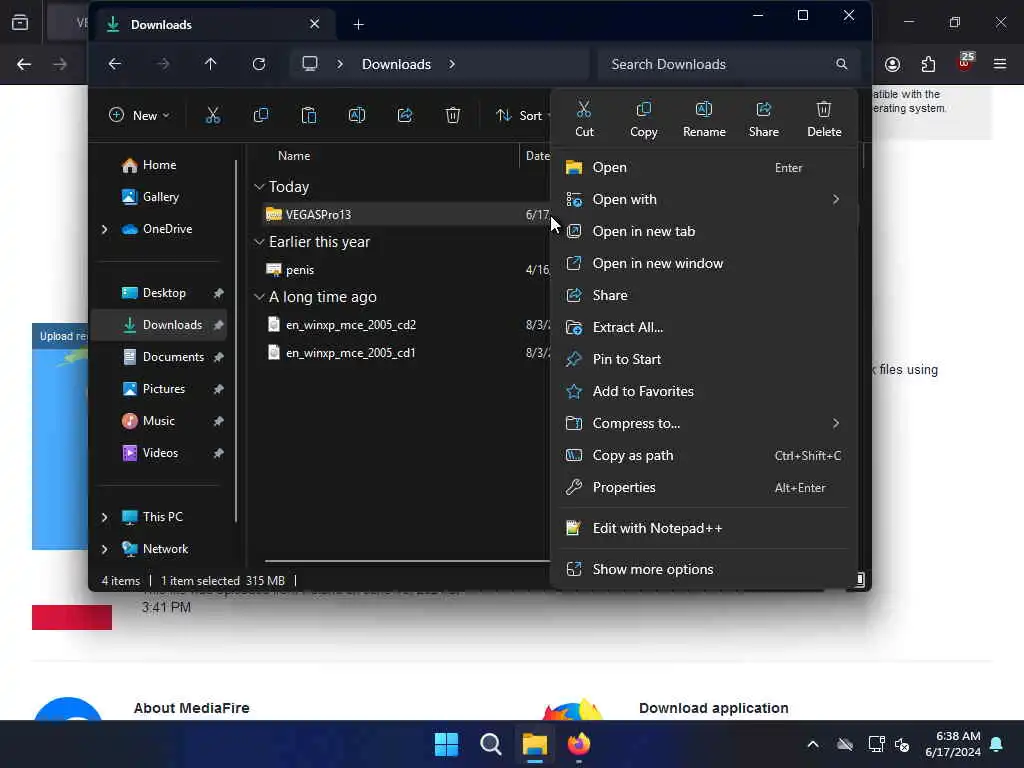Click Show more options
The image size is (1024, 768).
pos(704,569)
